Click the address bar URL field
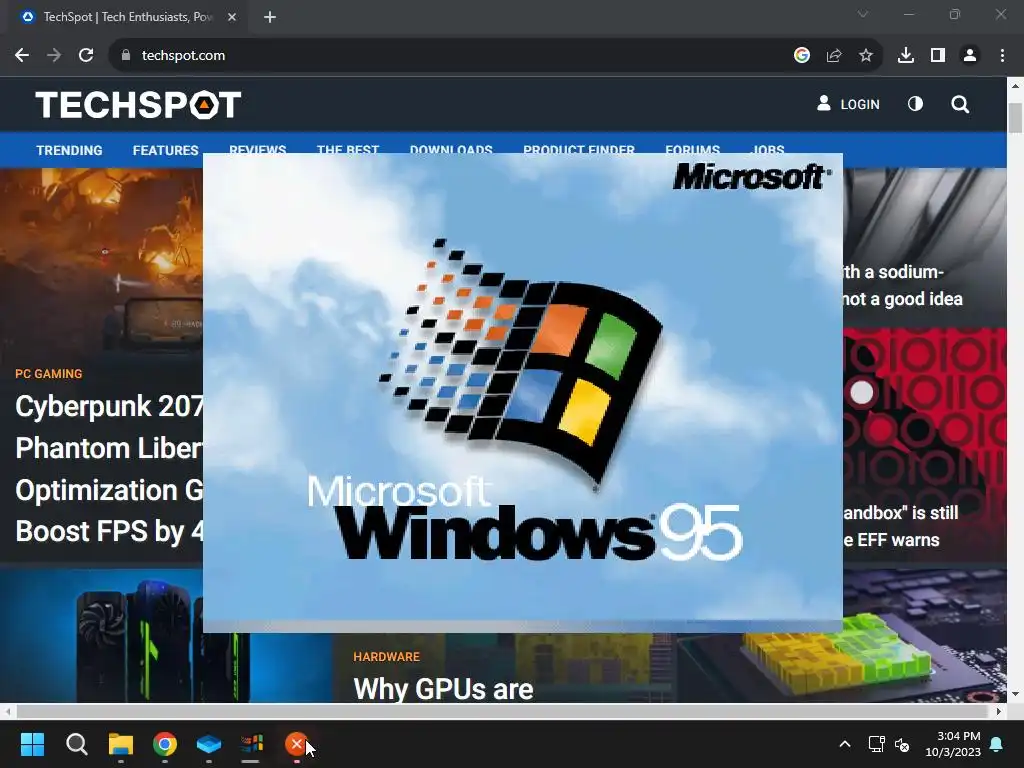Image resolution: width=1024 pixels, height=768 pixels. pos(457,56)
